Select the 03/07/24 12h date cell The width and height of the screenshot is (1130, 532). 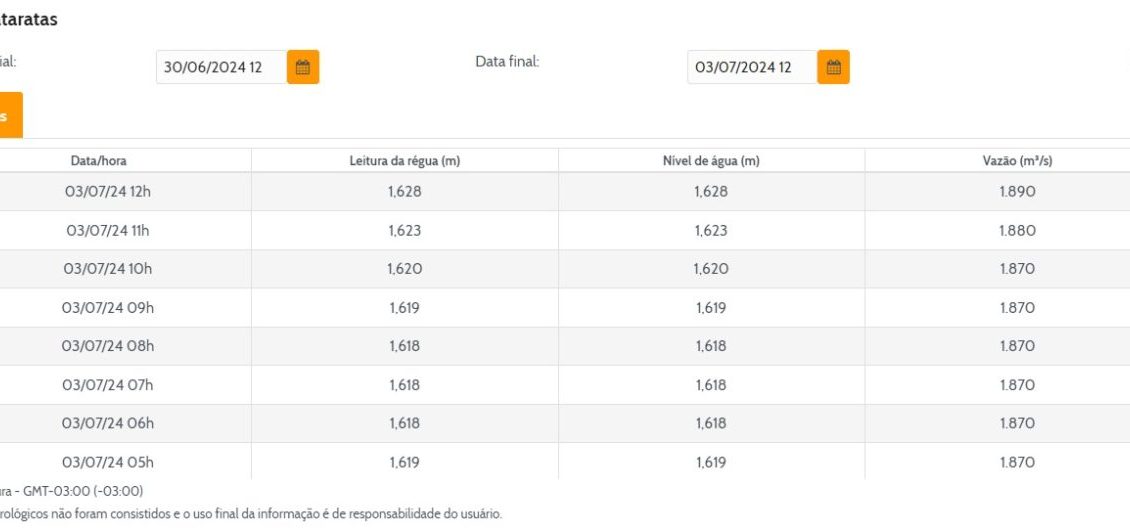(108, 192)
